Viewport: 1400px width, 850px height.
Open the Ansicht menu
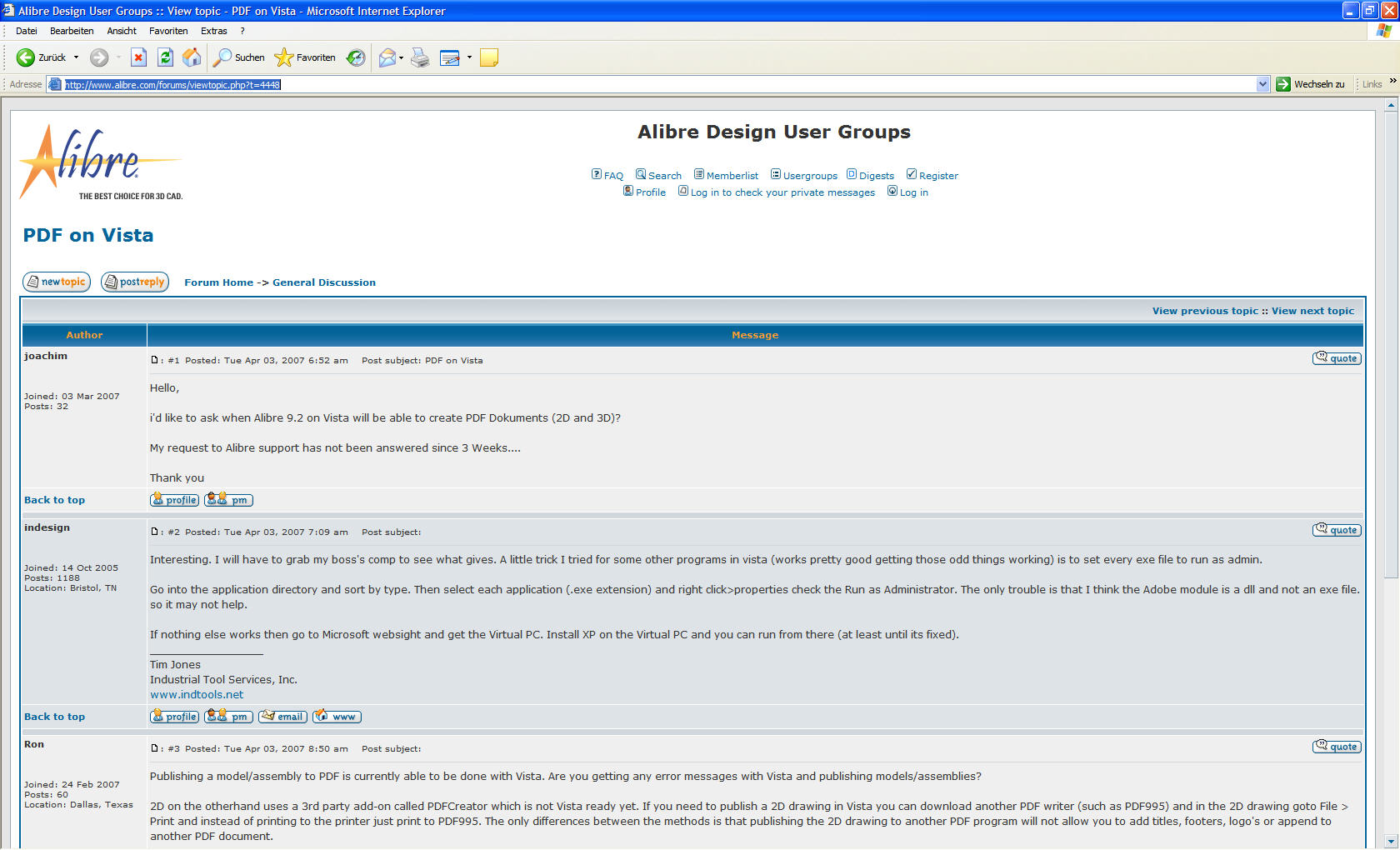pyautogui.click(x=122, y=31)
